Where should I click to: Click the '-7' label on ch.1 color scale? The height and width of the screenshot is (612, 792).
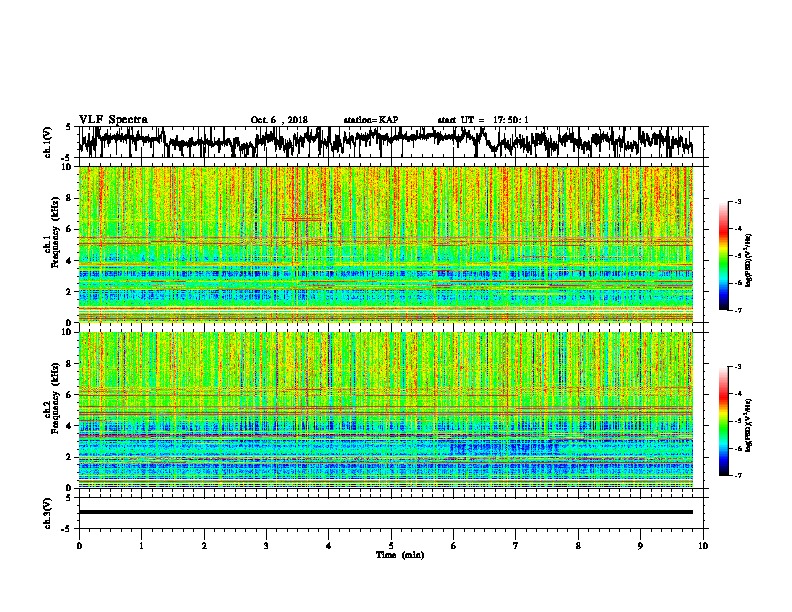pyautogui.click(x=737, y=310)
